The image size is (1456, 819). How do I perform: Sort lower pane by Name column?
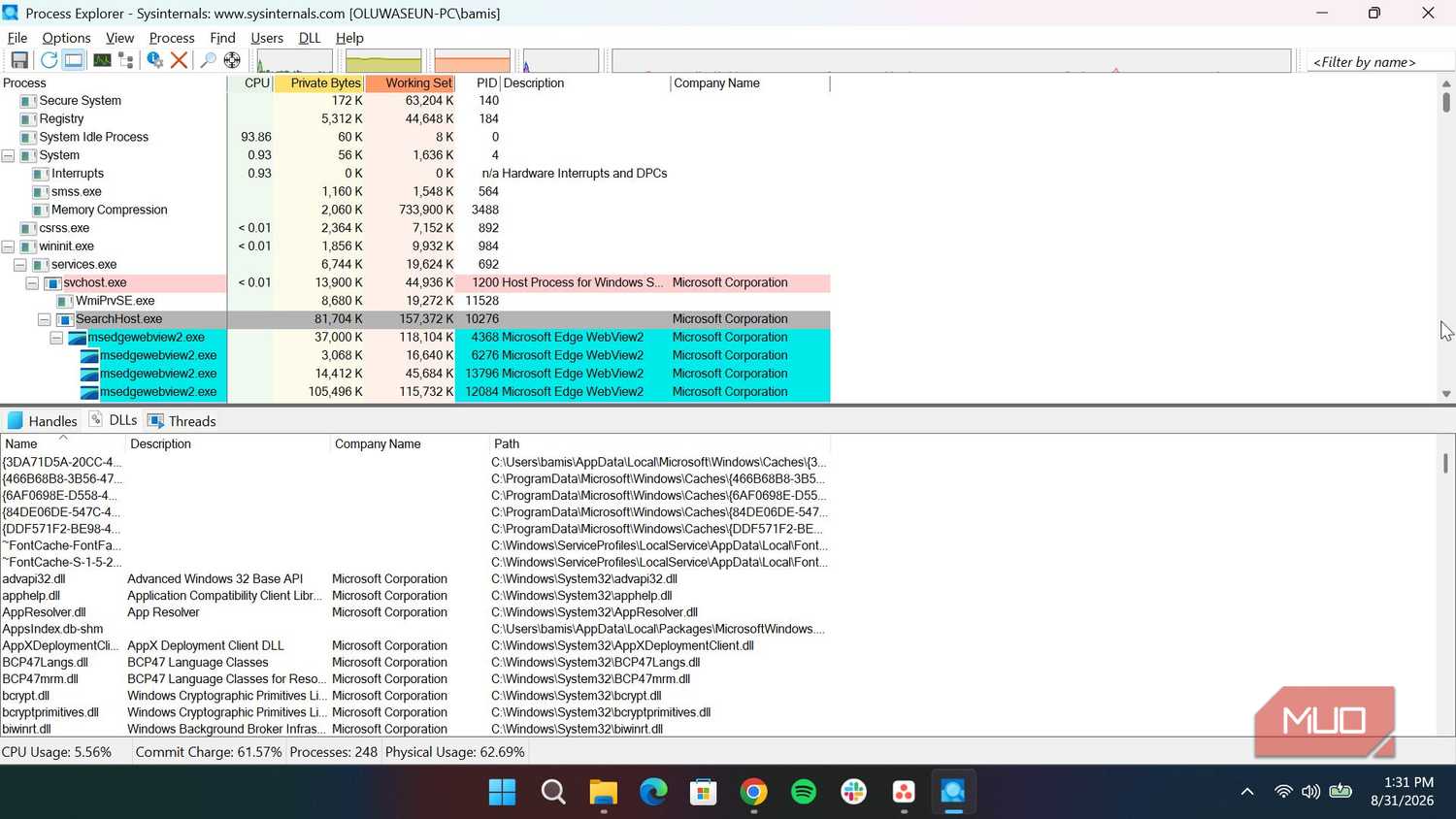(x=63, y=444)
